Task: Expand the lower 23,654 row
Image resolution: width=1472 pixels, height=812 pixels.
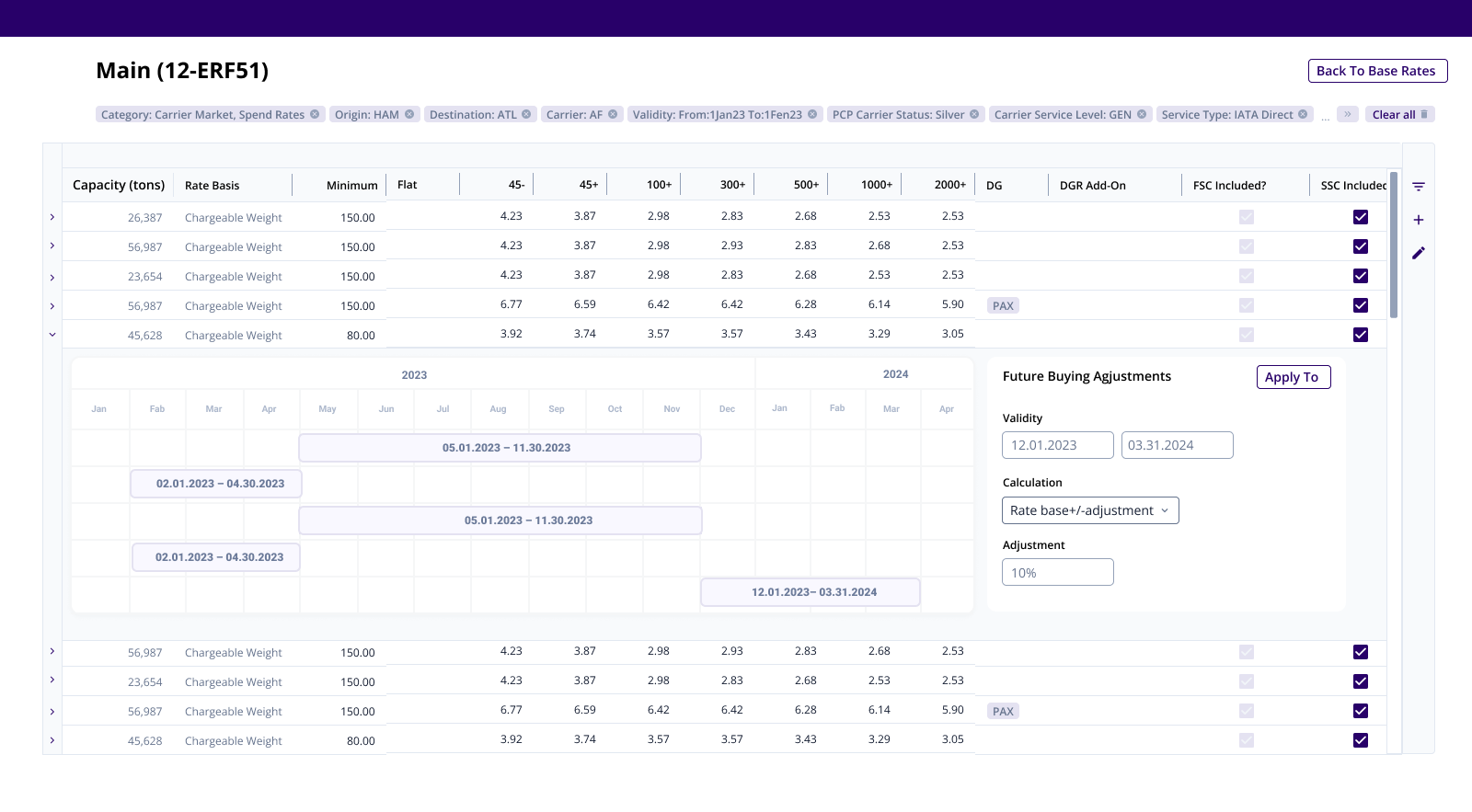Action: point(52,680)
